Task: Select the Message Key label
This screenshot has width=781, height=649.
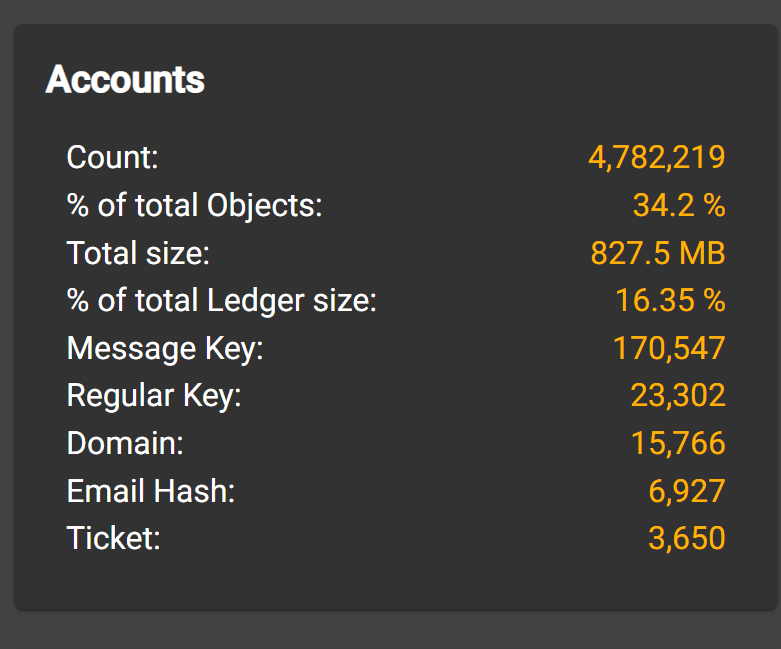Action: [x=165, y=348]
